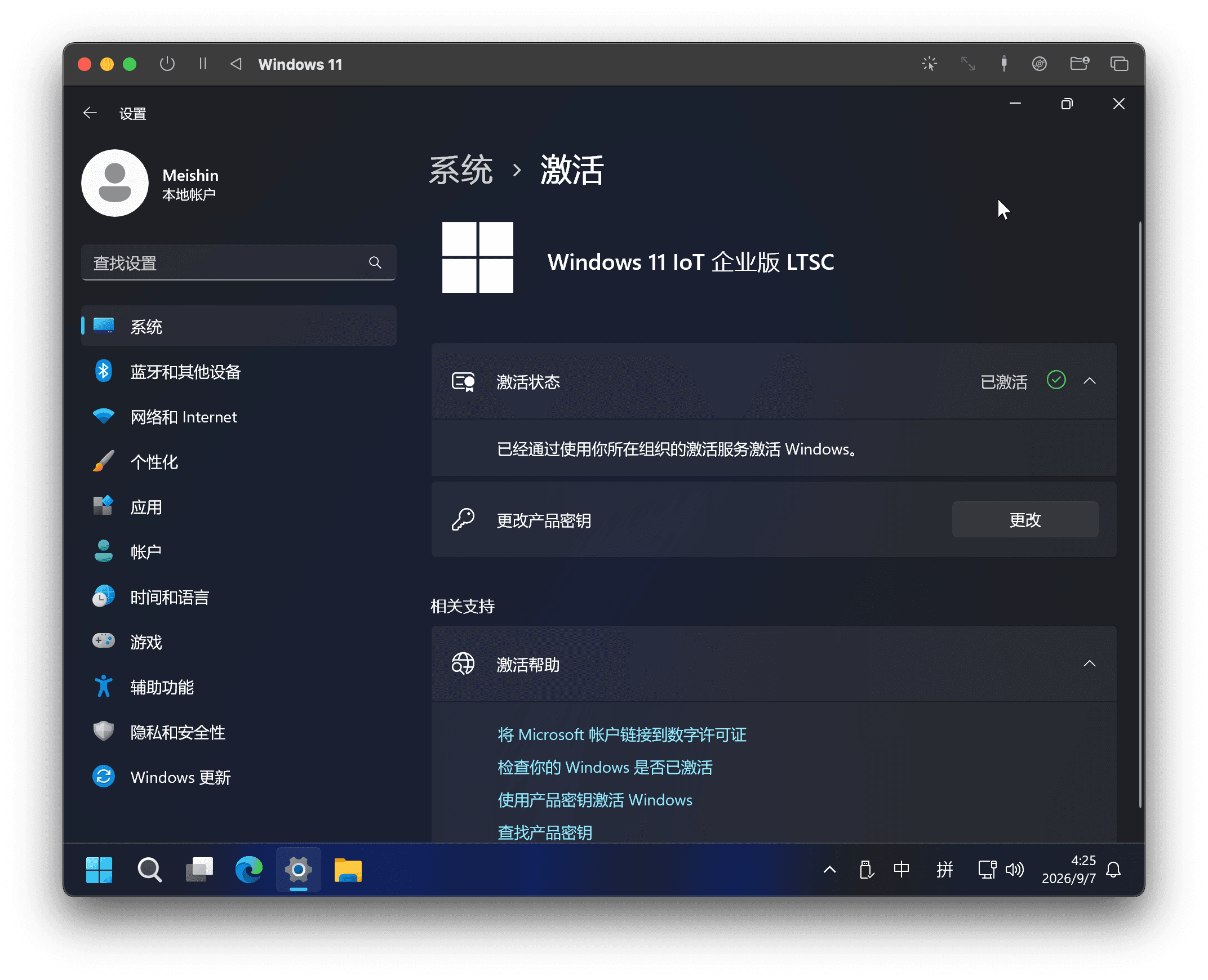
Task: Click the taskbar search magnifier icon
Action: pos(150,870)
